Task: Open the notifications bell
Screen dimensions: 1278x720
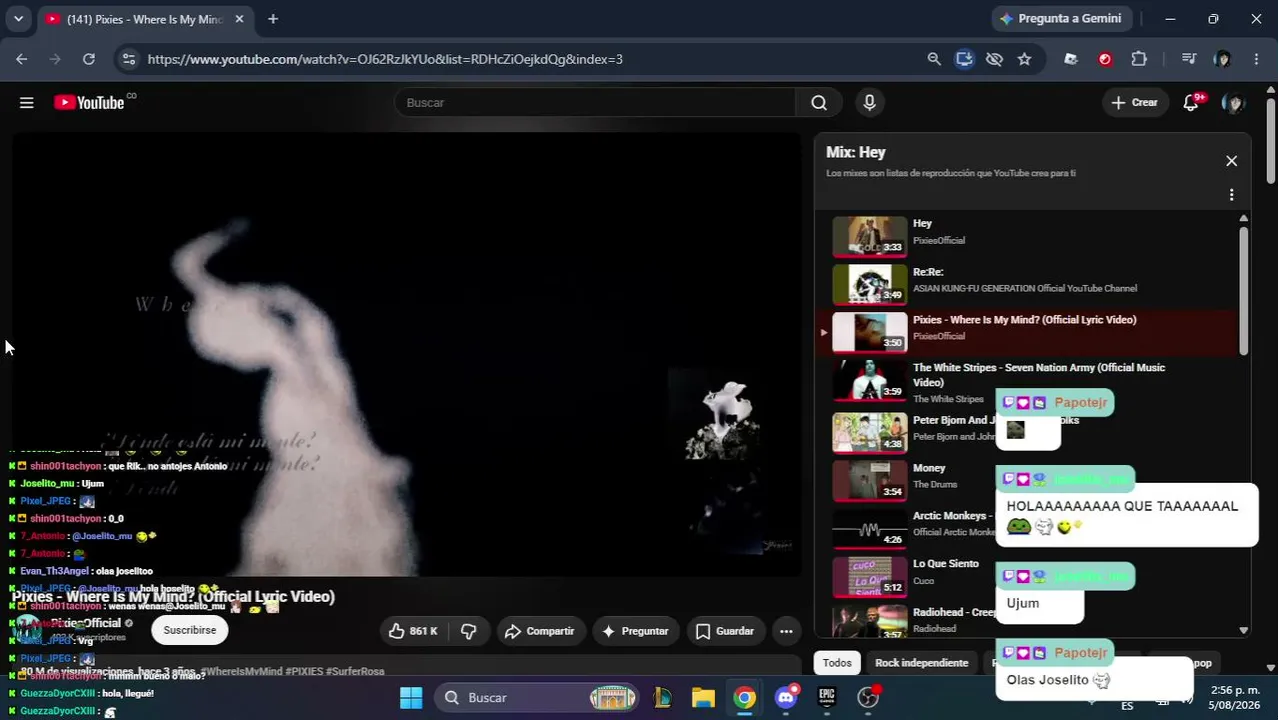Action: tap(1191, 102)
